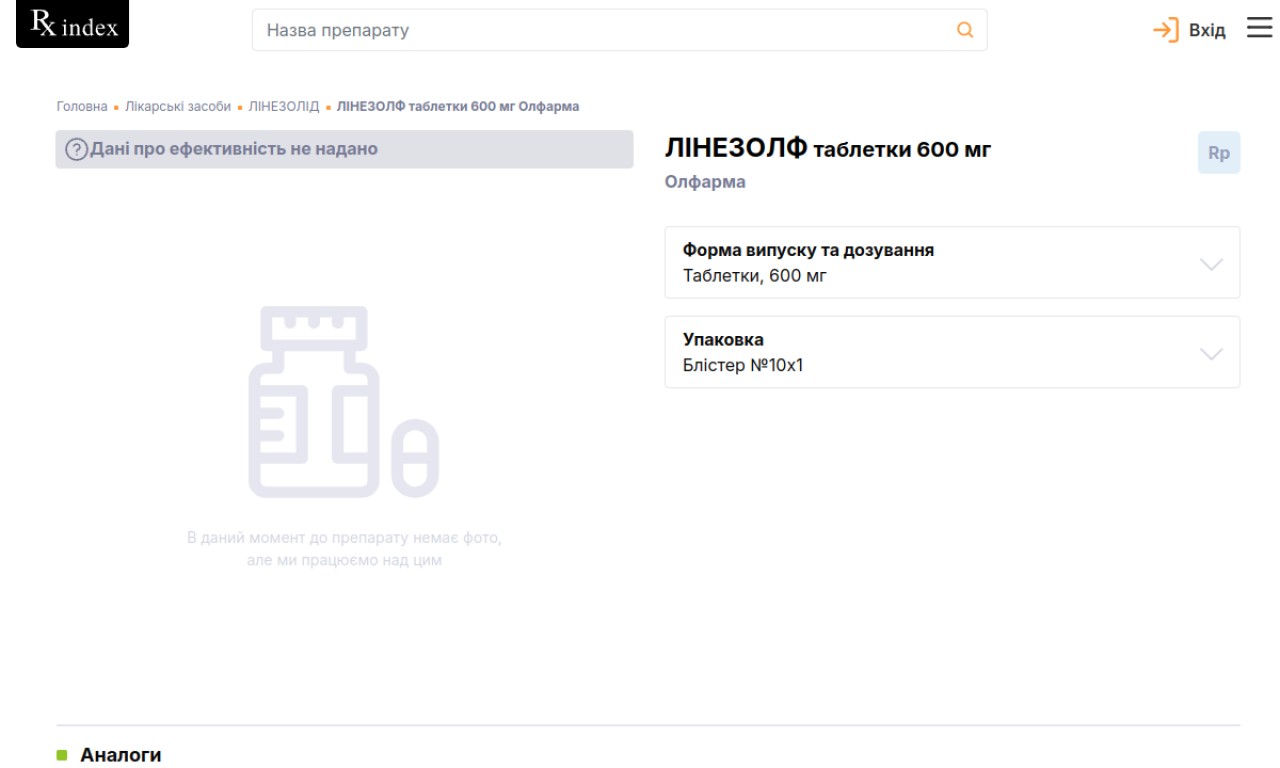
Task: Click the login arrow icon next to Вхід
Action: [1166, 30]
